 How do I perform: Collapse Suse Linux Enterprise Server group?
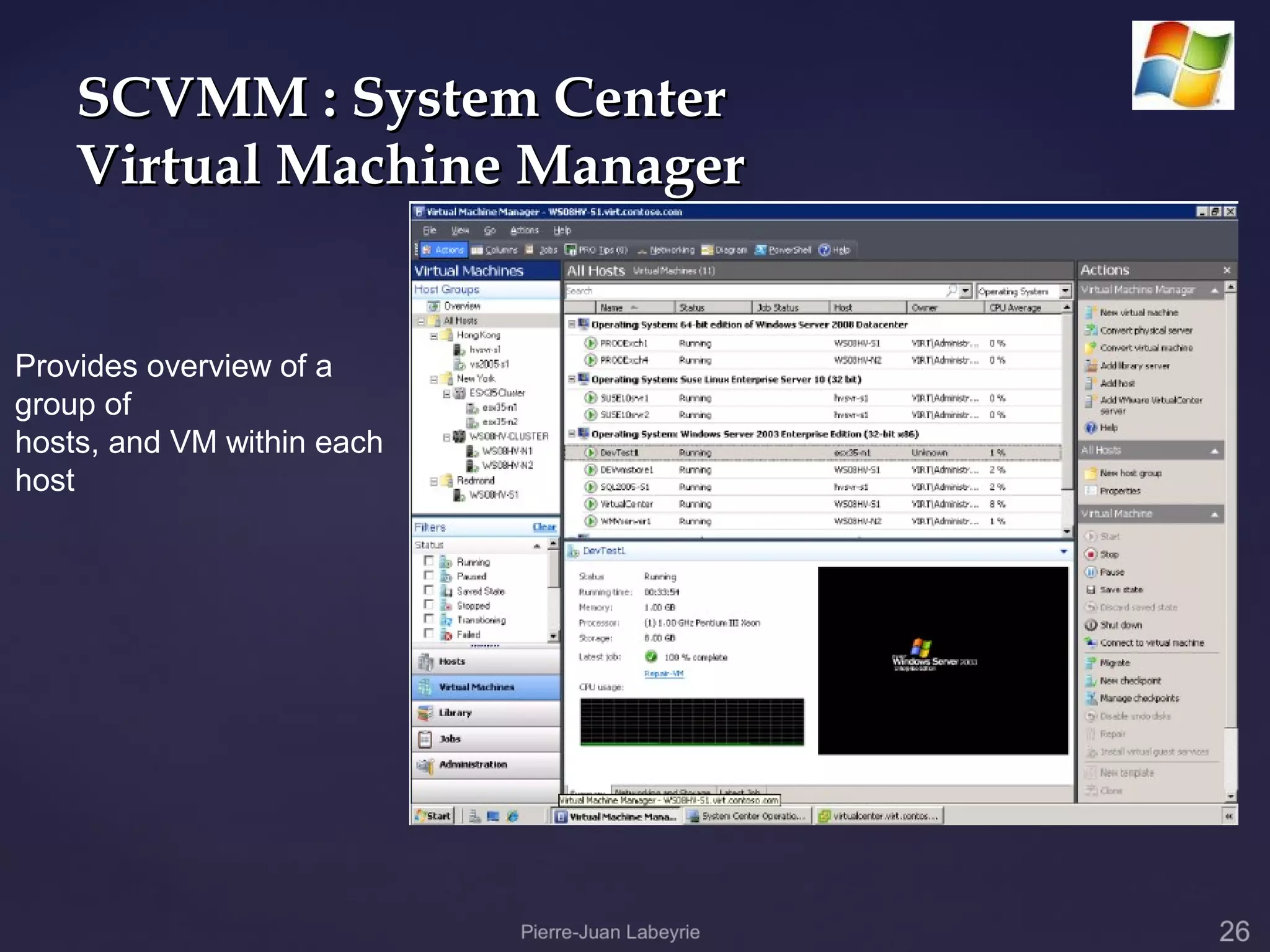[x=572, y=379]
